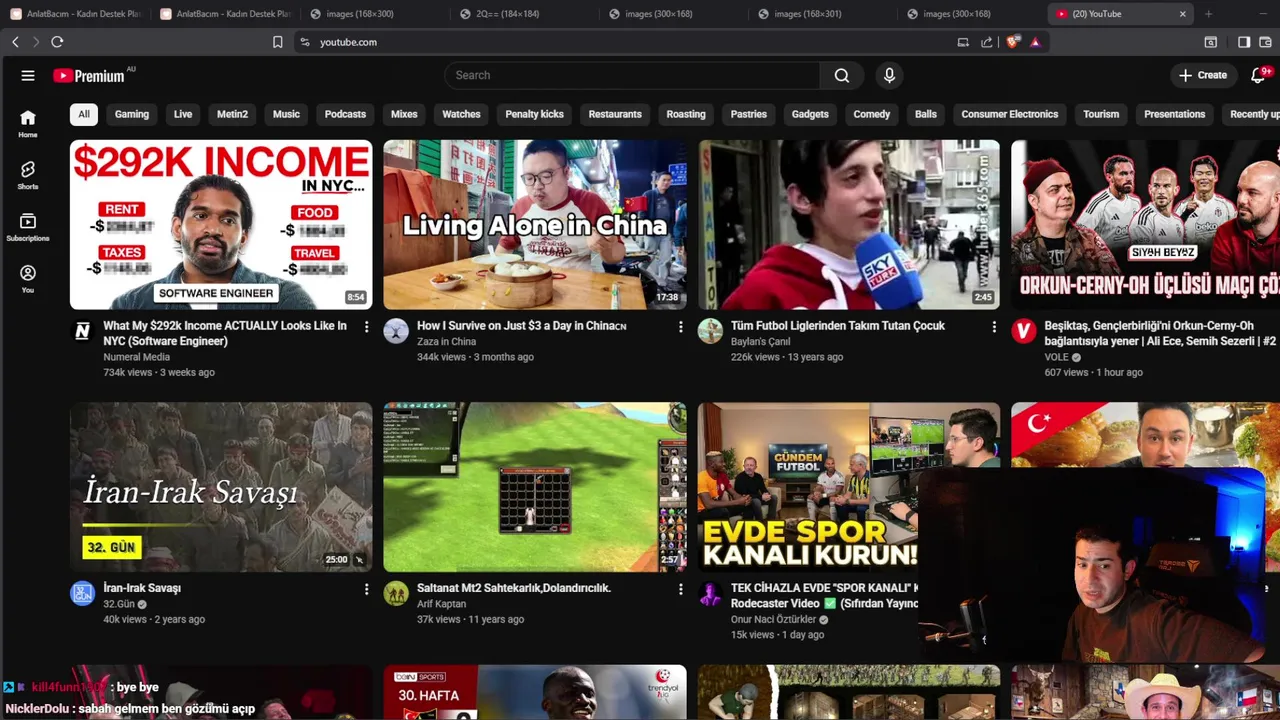Select the Roasting filter chip

pyautogui.click(x=686, y=114)
